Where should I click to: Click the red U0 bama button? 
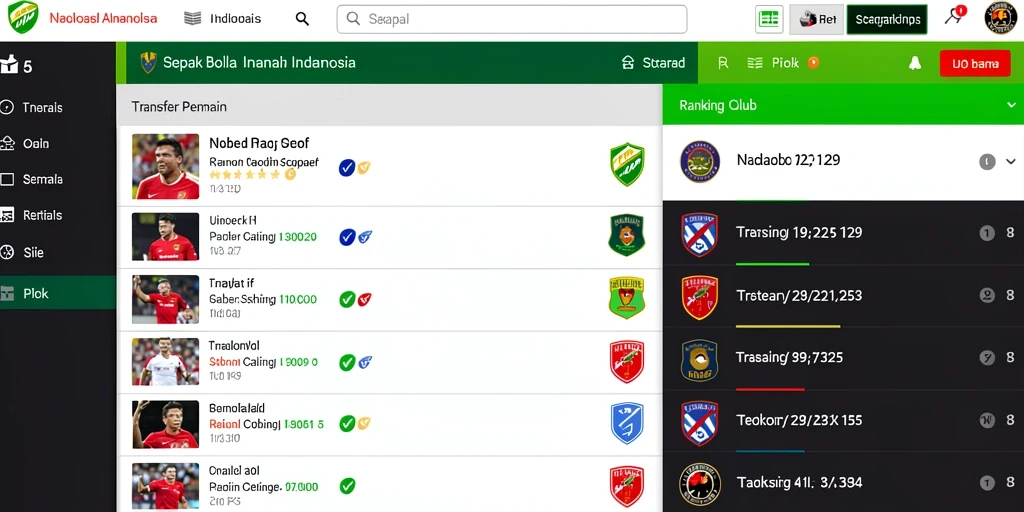[x=975, y=63]
